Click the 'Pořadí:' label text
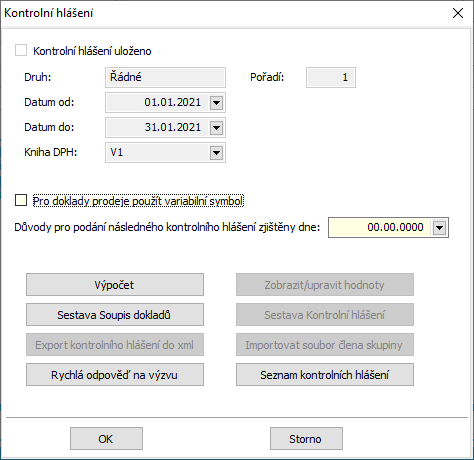The image size is (474, 460). point(267,77)
